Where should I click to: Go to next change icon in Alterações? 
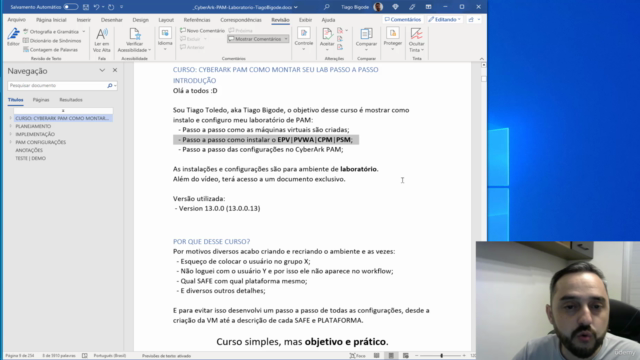340,47
